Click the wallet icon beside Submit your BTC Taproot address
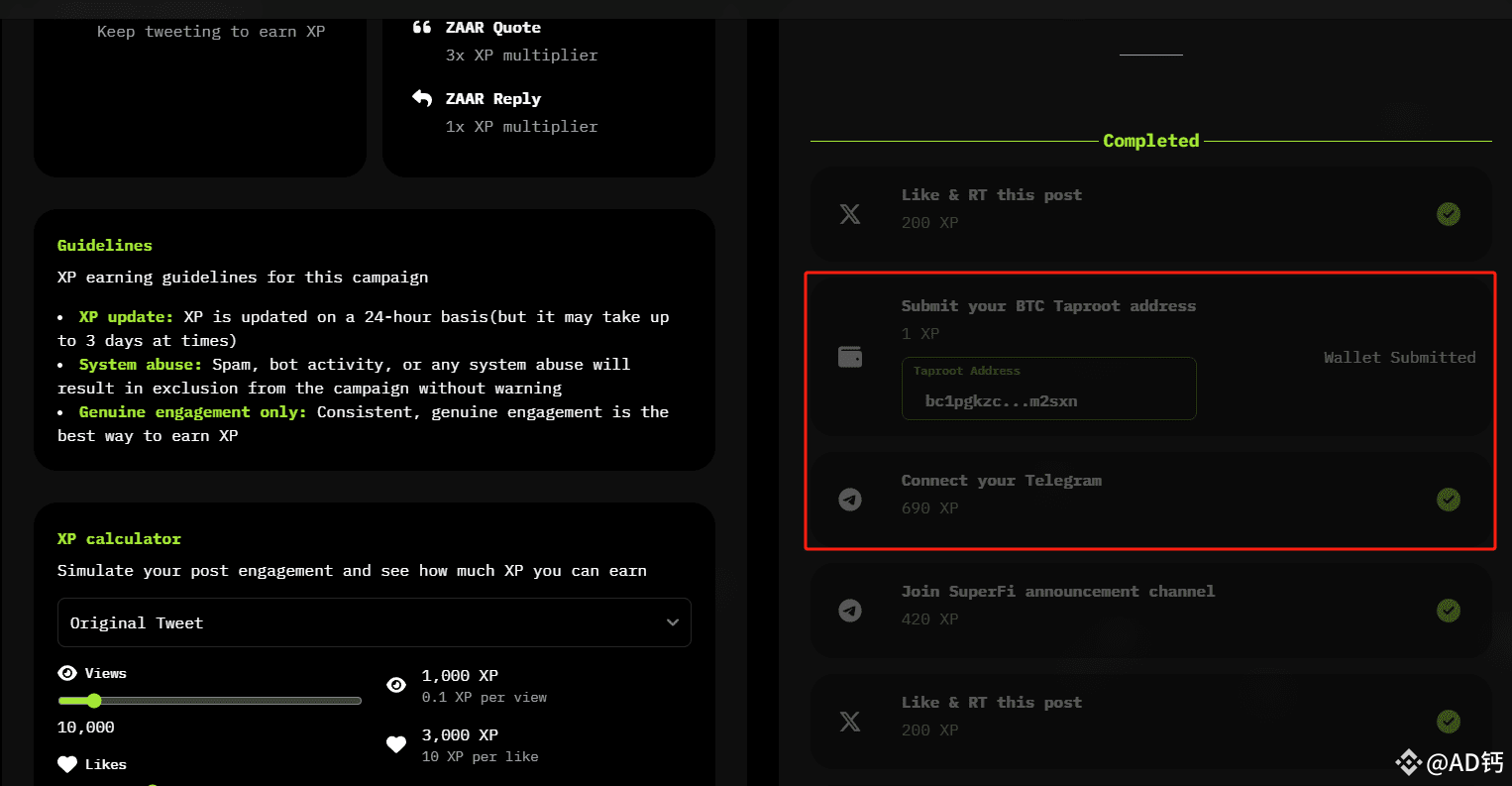This screenshot has height=786, width=1512. point(849,356)
